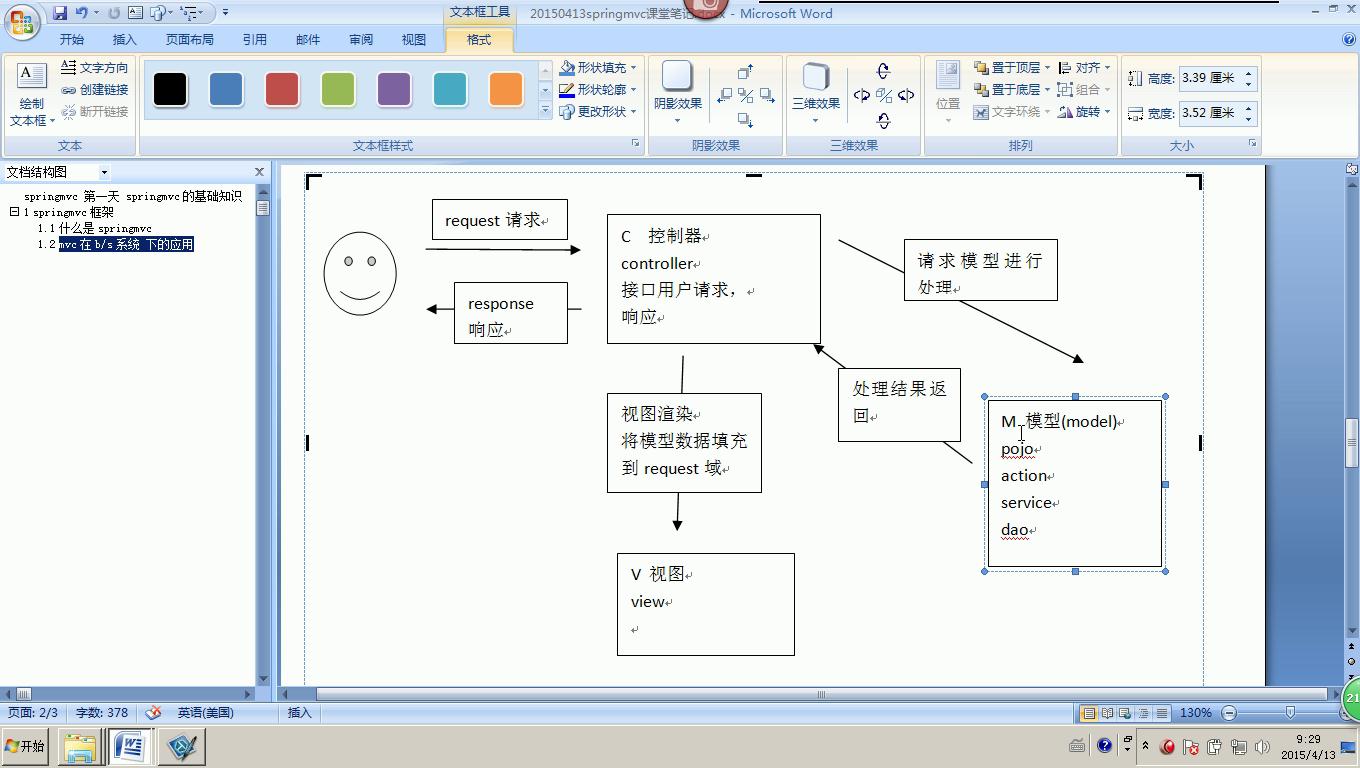The height and width of the screenshot is (768, 1360).
Task: Collapse the '1 springmvc 框架' outline node
Action: (15, 212)
